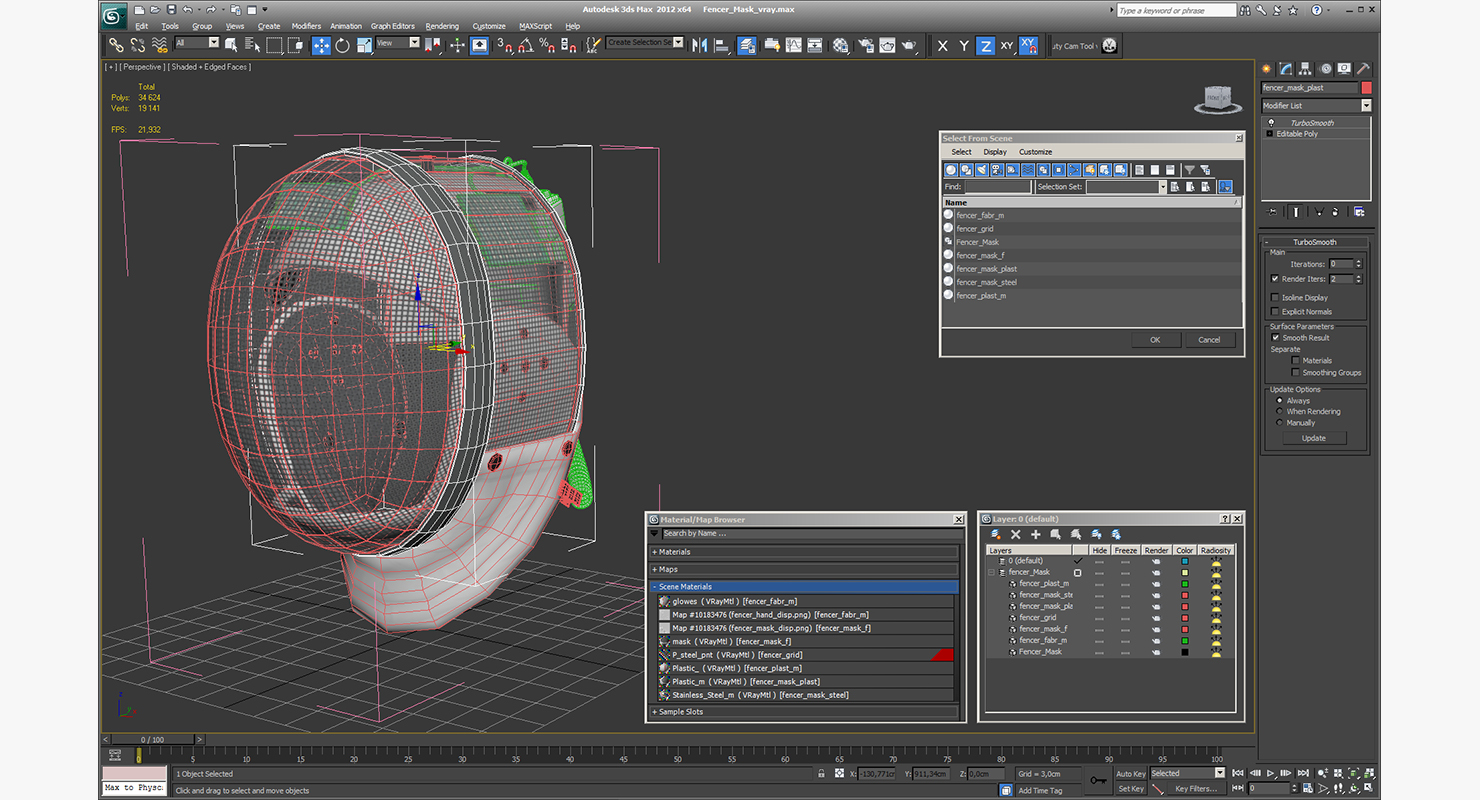Open the Modifiers menu
Image resolution: width=1480 pixels, height=800 pixels.
(x=306, y=26)
